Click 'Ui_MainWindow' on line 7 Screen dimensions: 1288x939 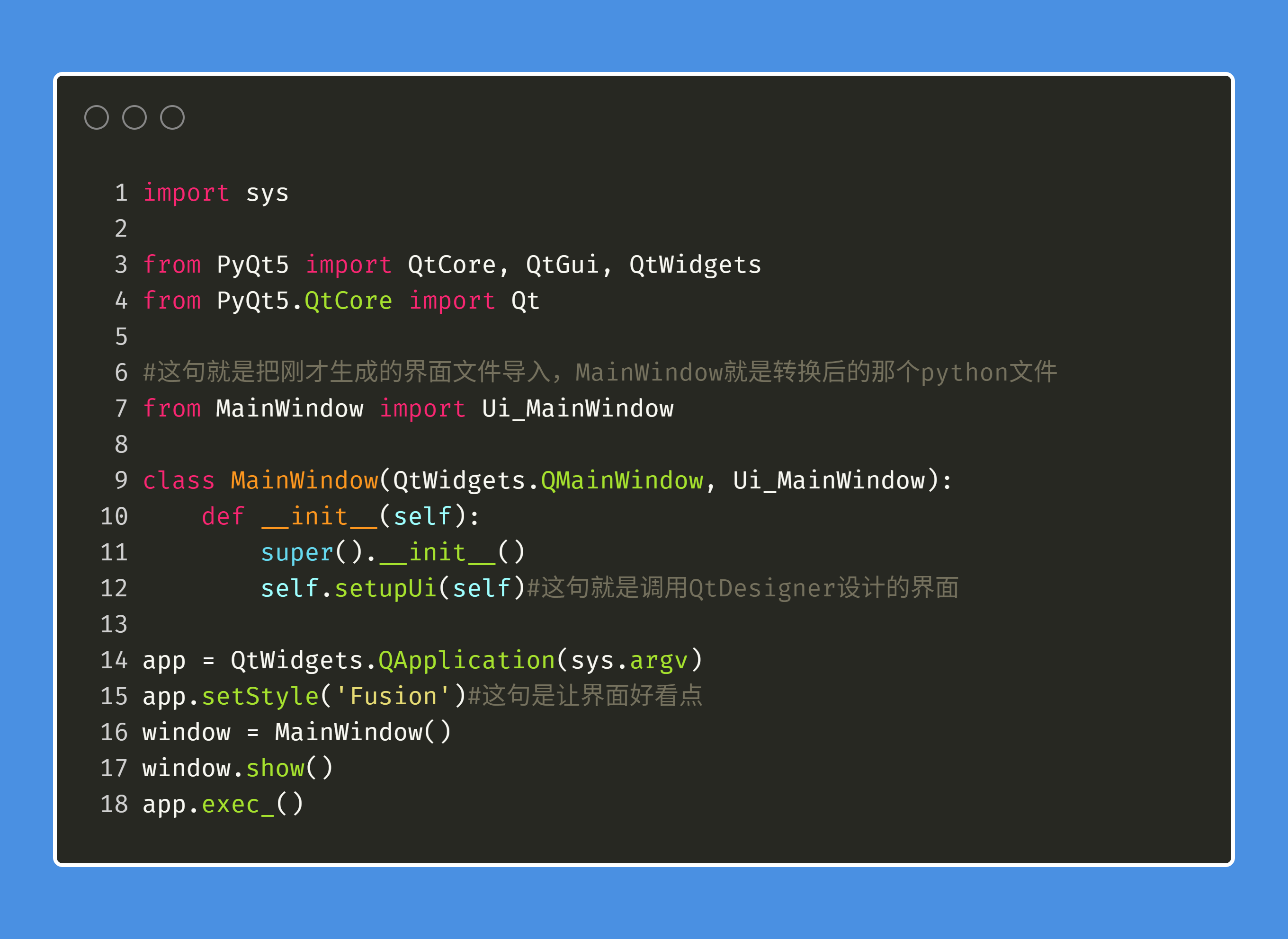(578, 408)
